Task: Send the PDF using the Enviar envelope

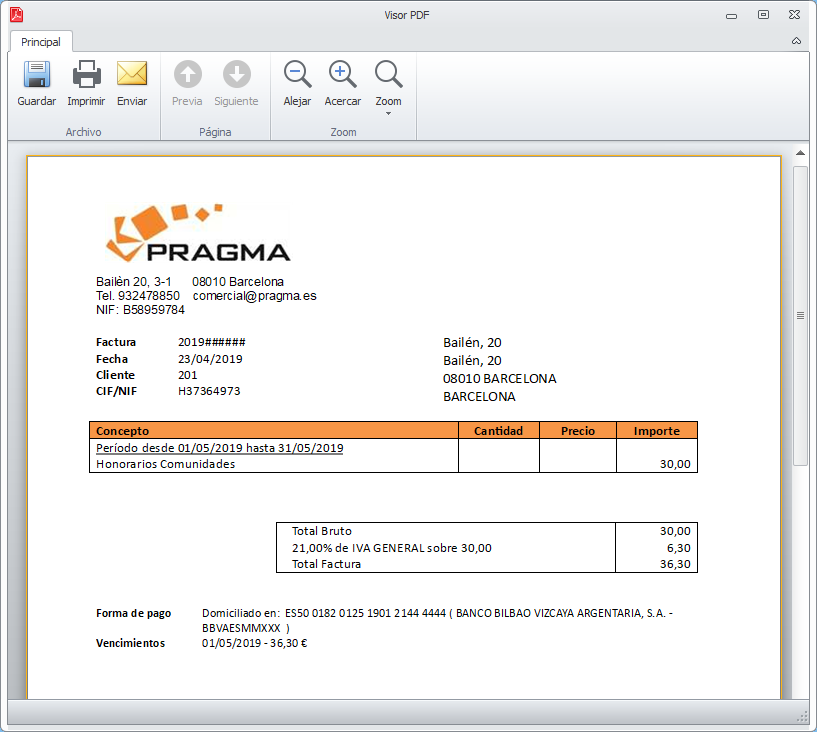Action: [132, 75]
